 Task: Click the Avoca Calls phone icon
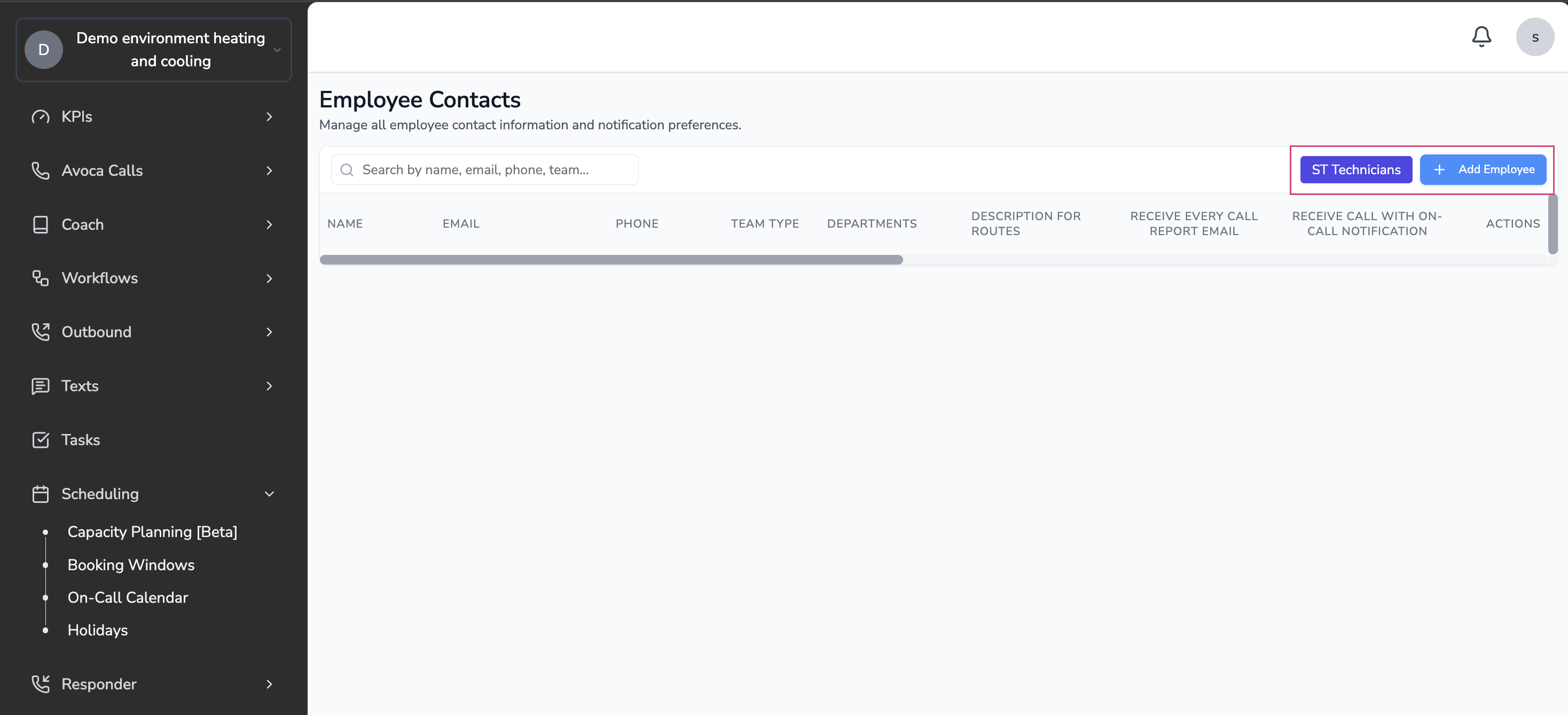point(40,170)
